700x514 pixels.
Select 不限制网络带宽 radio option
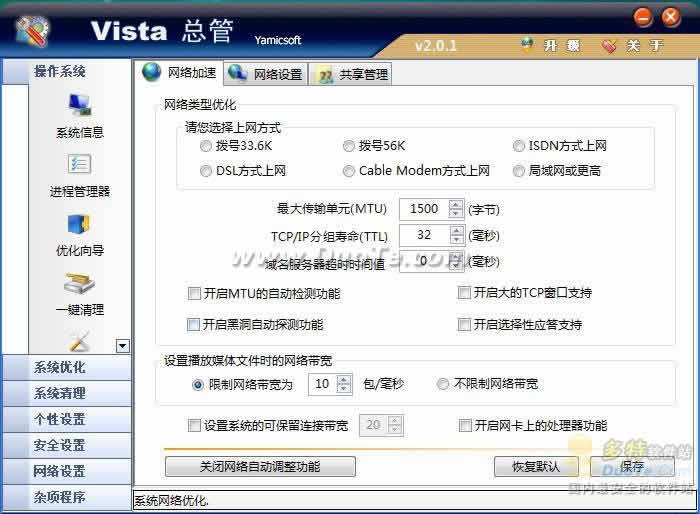[442, 384]
